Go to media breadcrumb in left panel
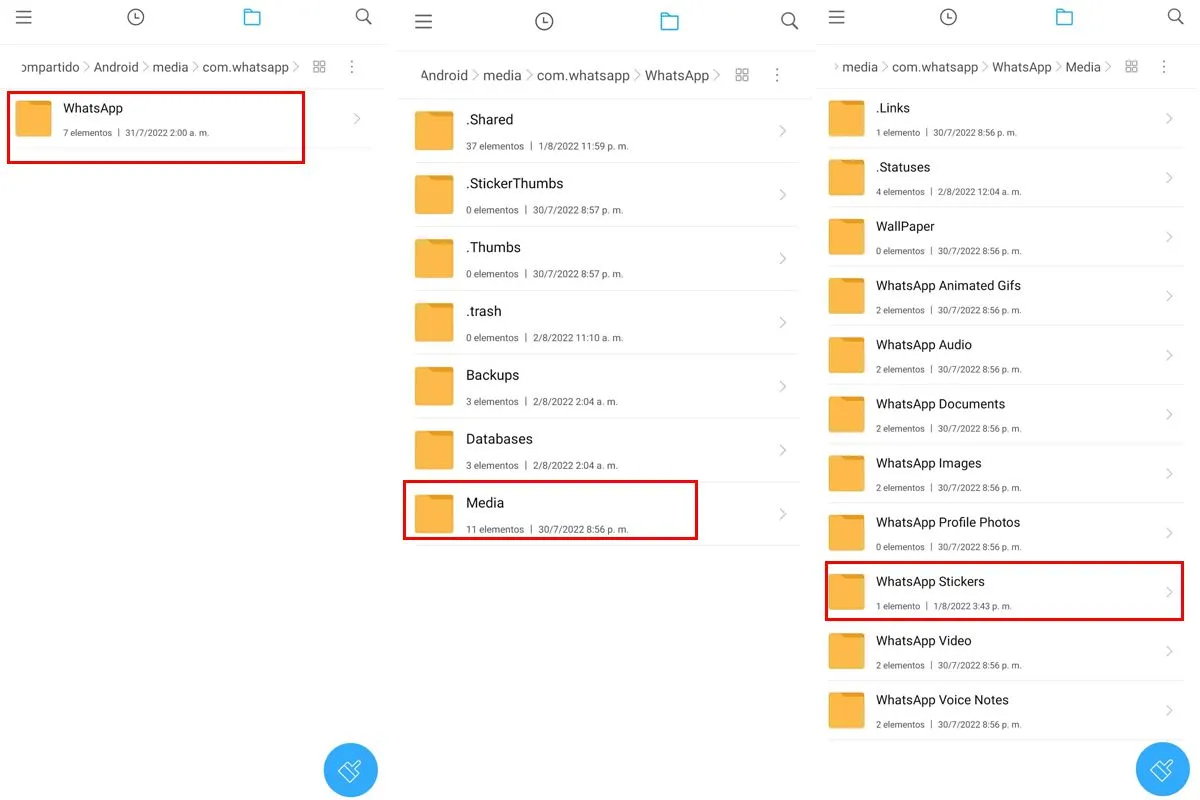 pyautogui.click(x=170, y=67)
